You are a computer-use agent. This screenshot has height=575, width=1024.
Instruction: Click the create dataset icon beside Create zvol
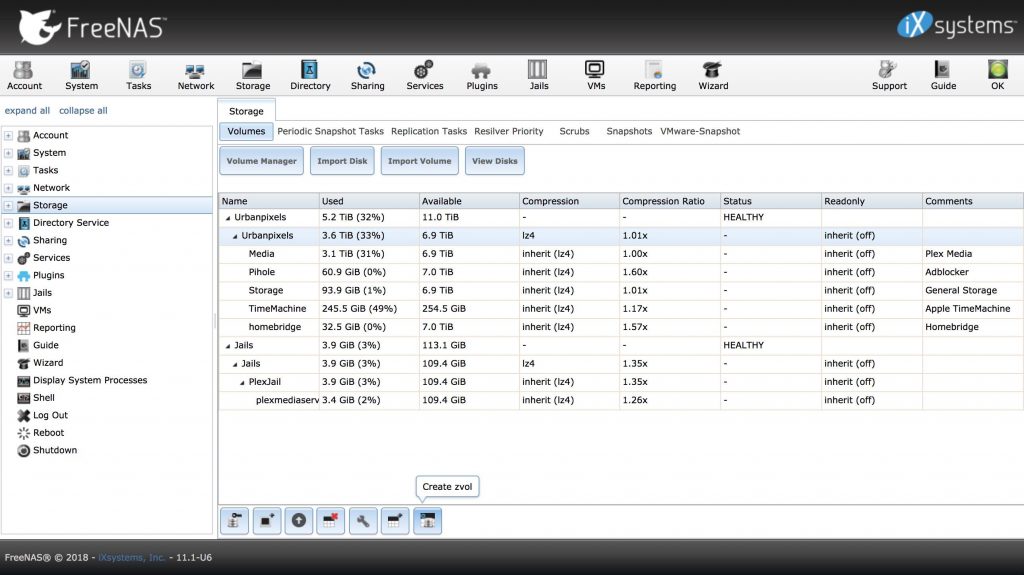click(x=395, y=521)
